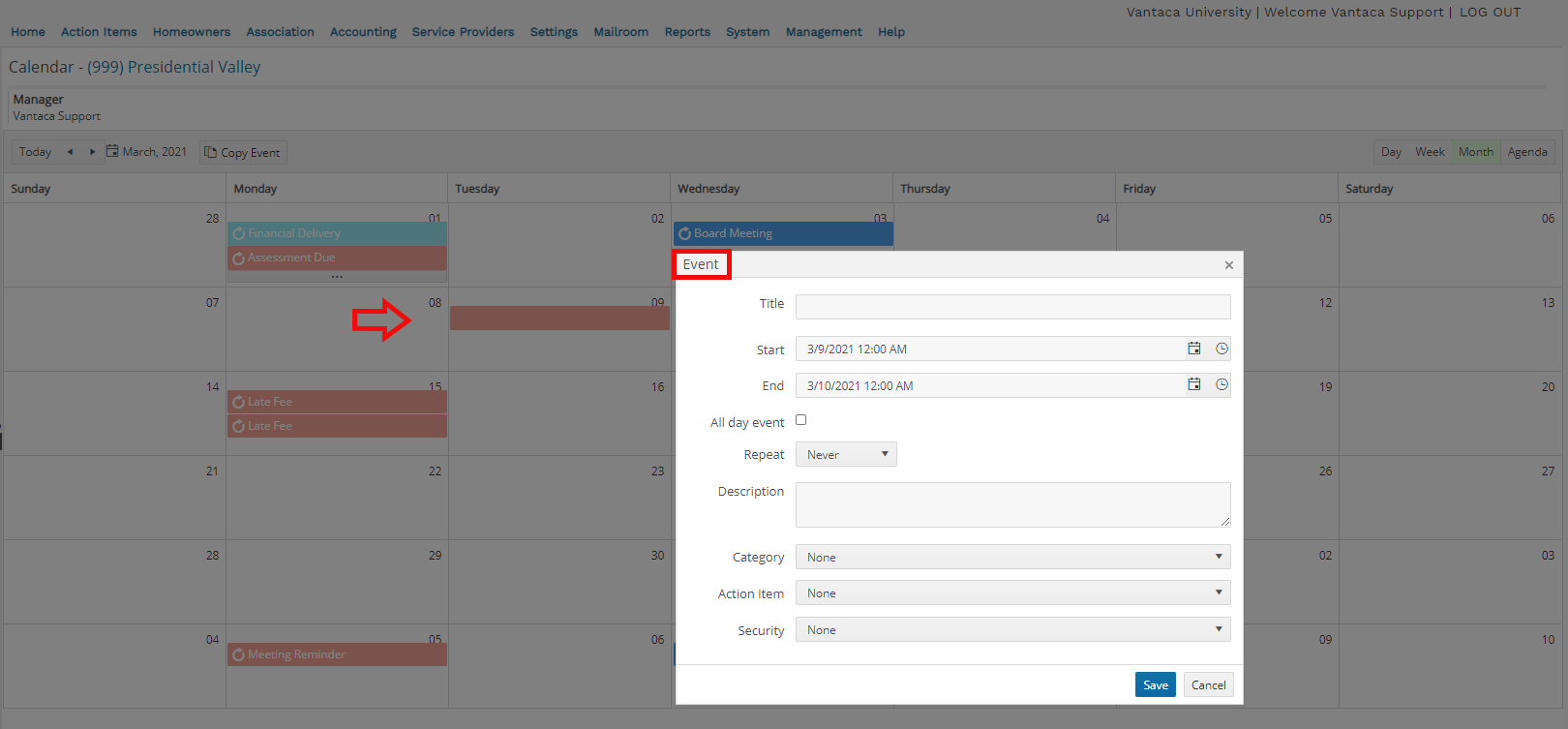Viewport: 1568px width, 729px height.
Task: Switch to Week view
Action: coord(1430,152)
